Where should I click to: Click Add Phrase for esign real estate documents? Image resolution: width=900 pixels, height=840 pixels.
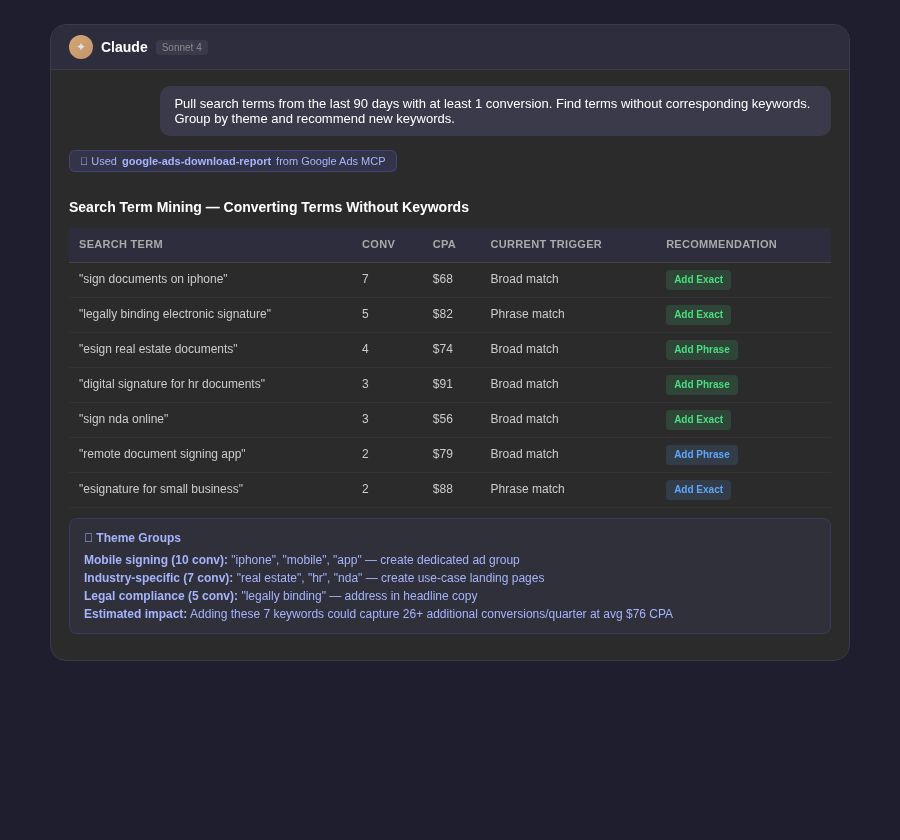[x=701, y=350]
